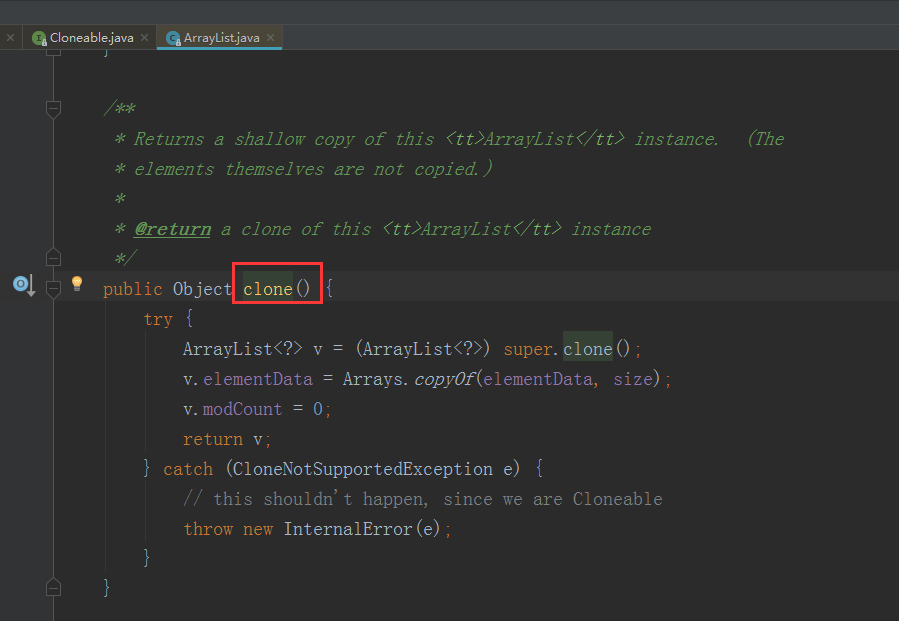Click the variable v in the declaration
899x621 pixels.
[318, 350]
